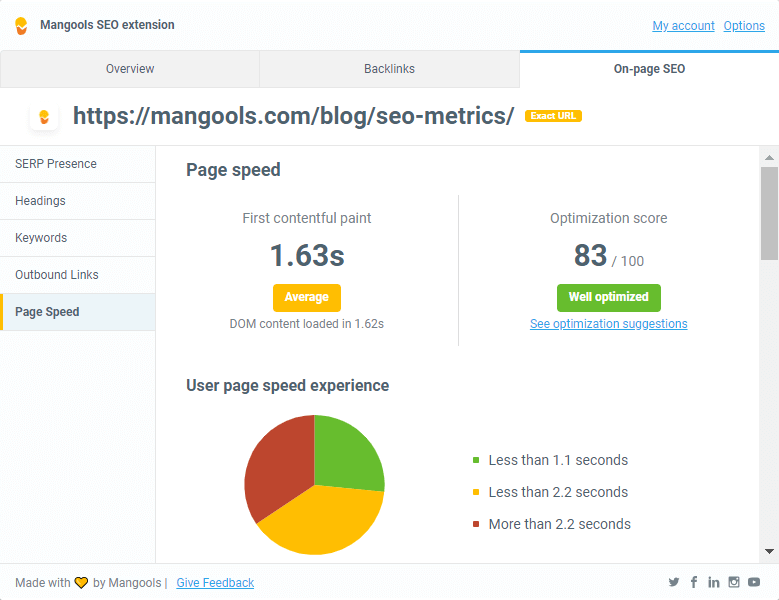Open the Options link
779x600 pixels.
744,26
